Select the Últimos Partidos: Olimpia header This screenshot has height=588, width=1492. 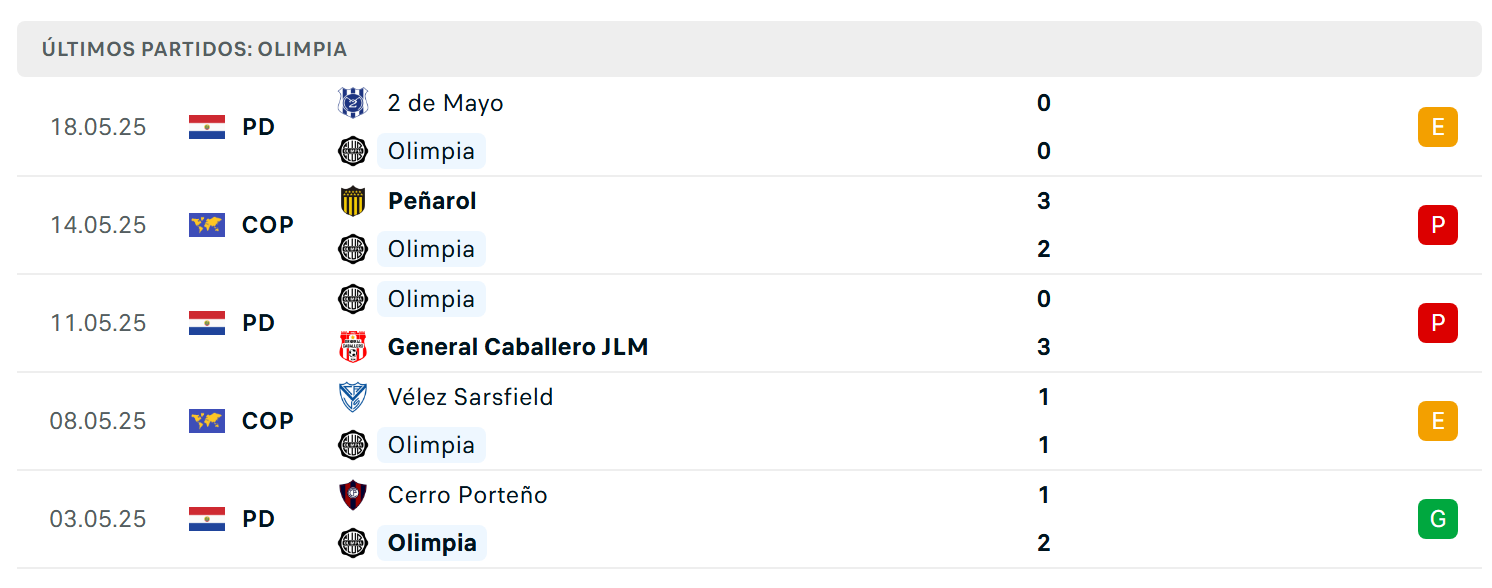(749, 49)
